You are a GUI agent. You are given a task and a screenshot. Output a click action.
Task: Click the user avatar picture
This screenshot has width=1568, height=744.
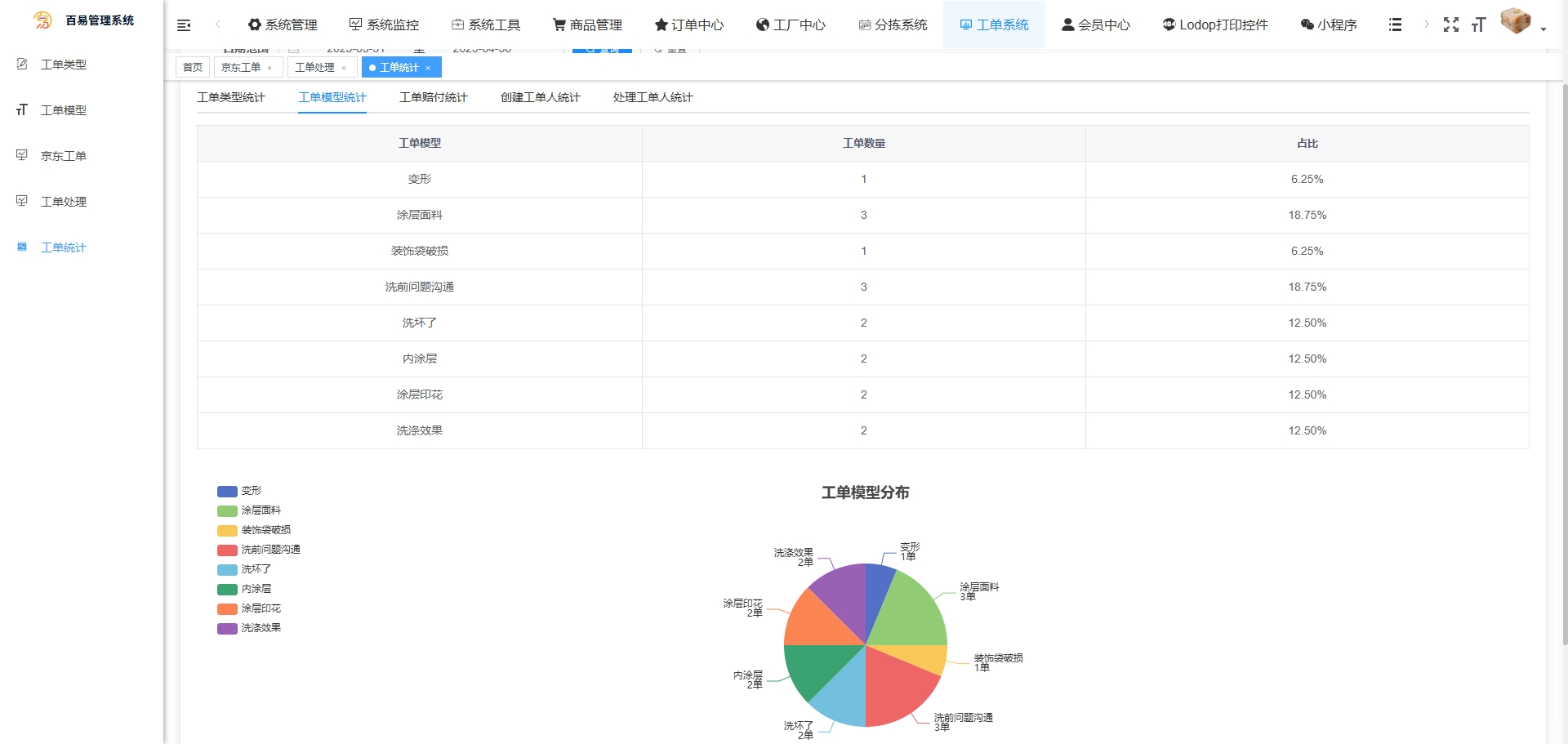pyautogui.click(x=1516, y=21)
